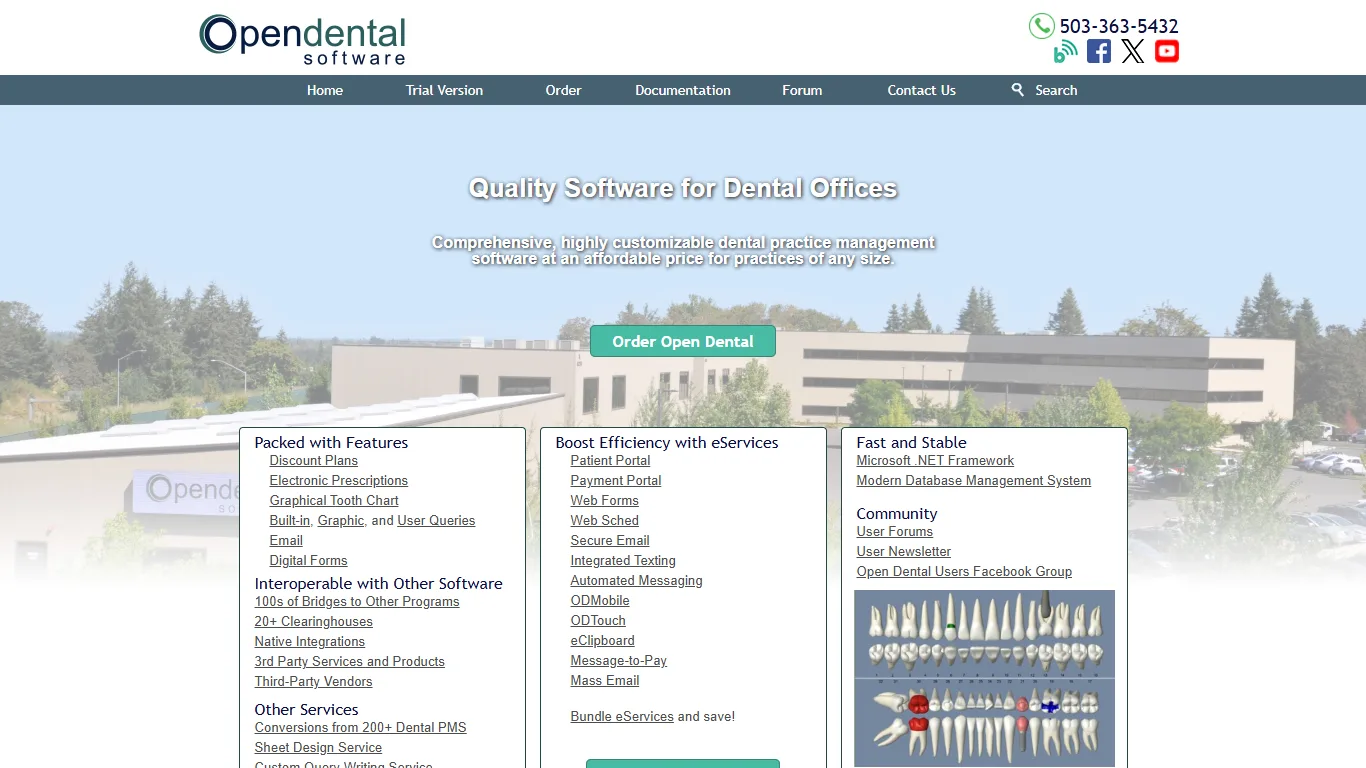Open Integrated Texting link
Image resolution: width=1366 pixels, height=768 pixels.
623,561
